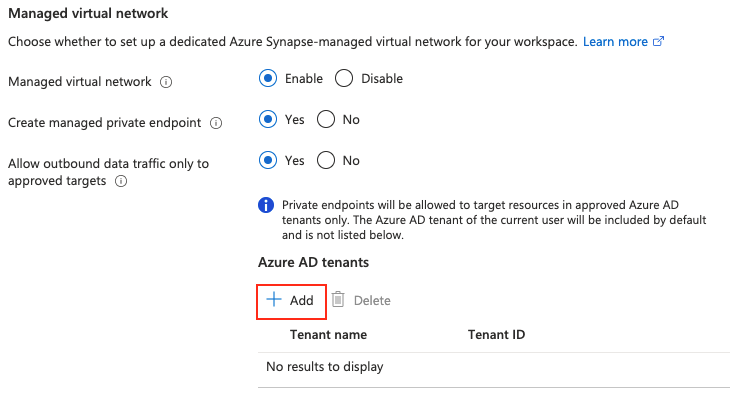Click the trash can icon

(338, 299)
